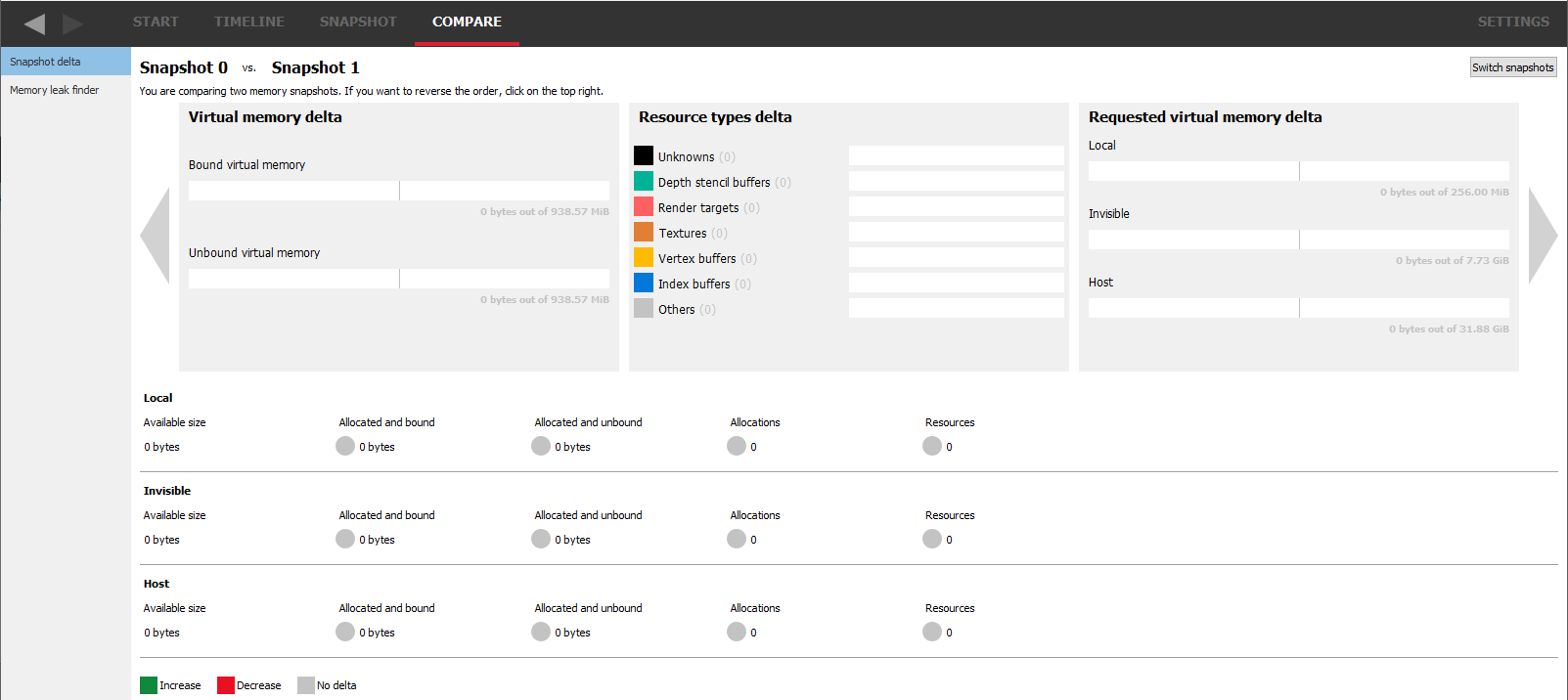Click the right carousel arrow
This screenshot has height=700, width=1568.
click(1542, 236)
